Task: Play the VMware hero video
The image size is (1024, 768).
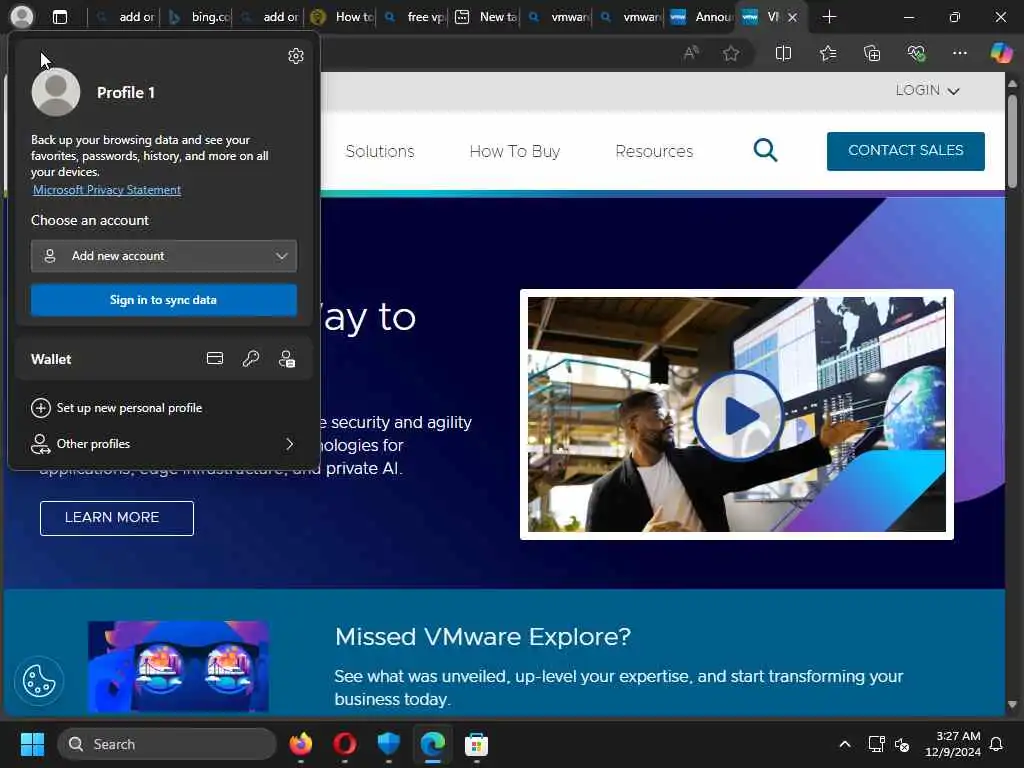Action: point(739,415)
